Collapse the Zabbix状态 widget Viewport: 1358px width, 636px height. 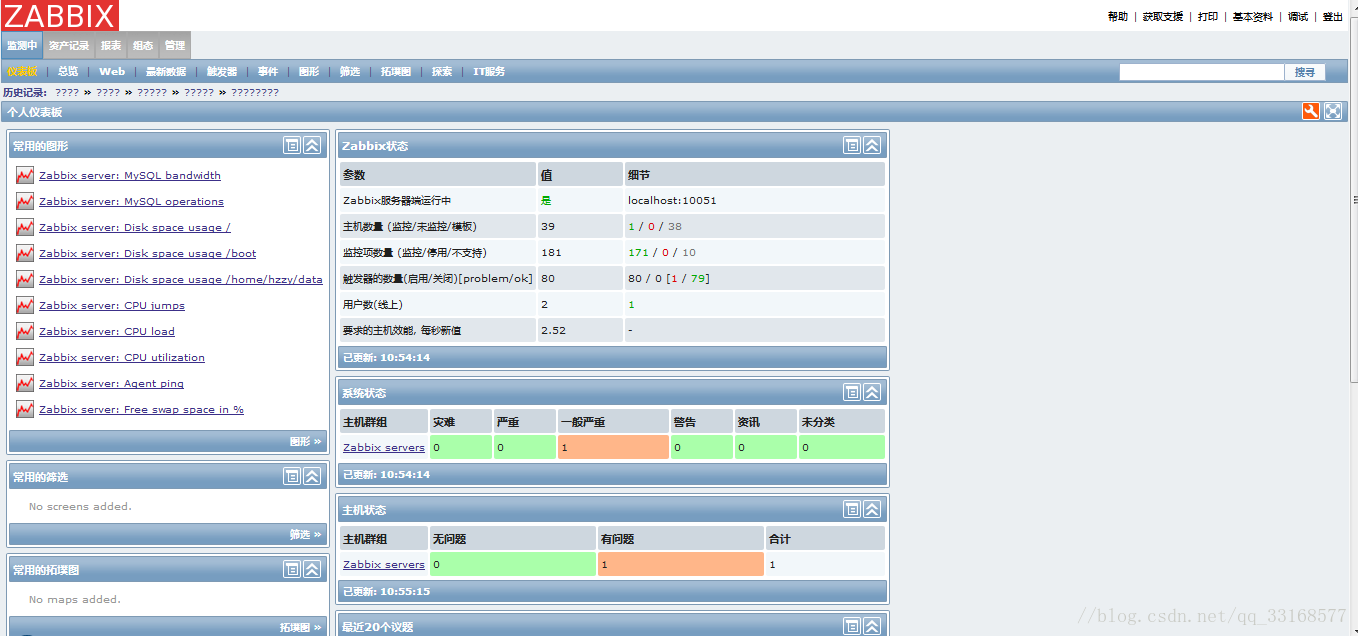pyautogui.click(x=872, y=145)
